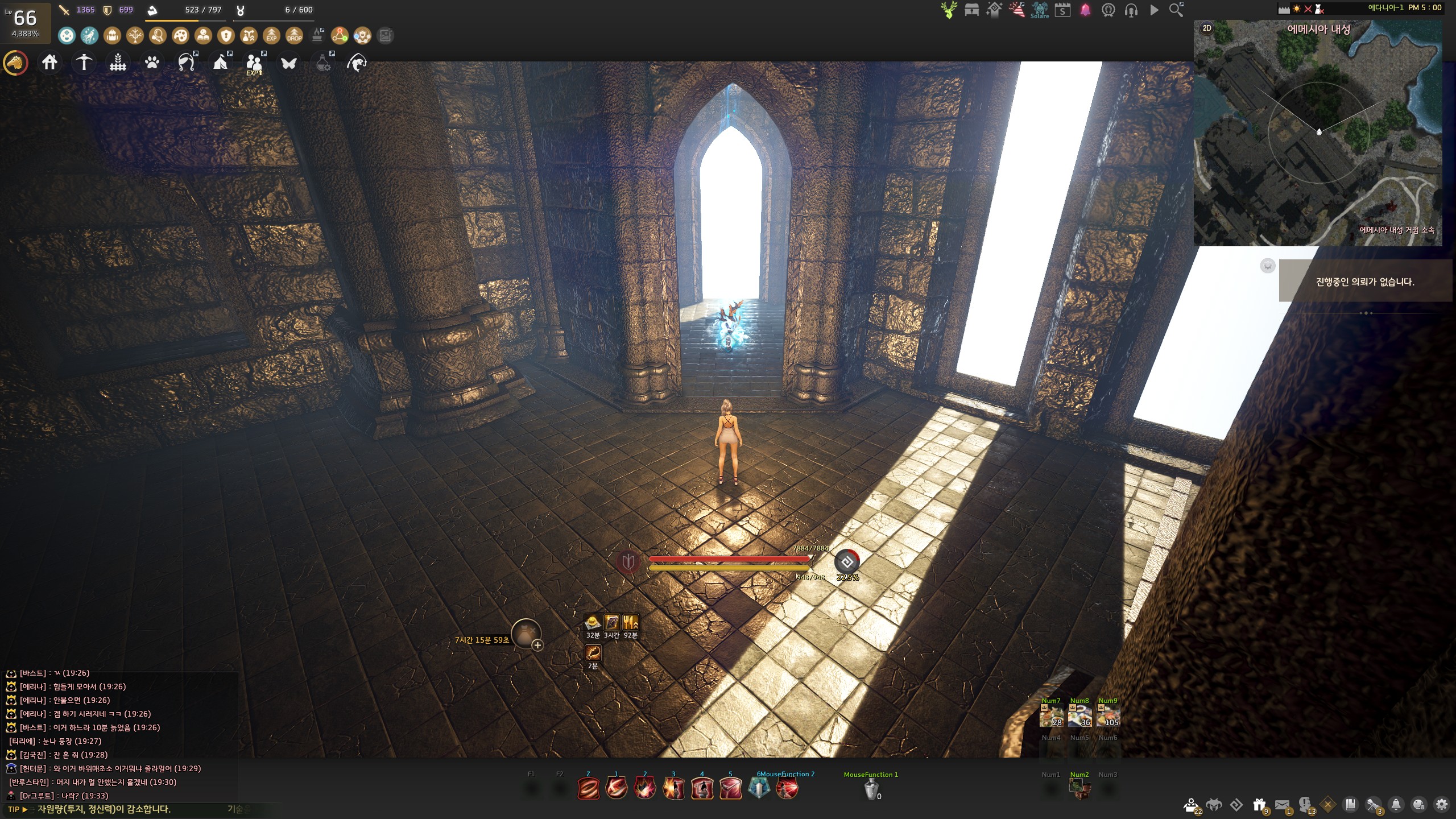Open the hair-shaped maid icon

[x=187, y=62]
